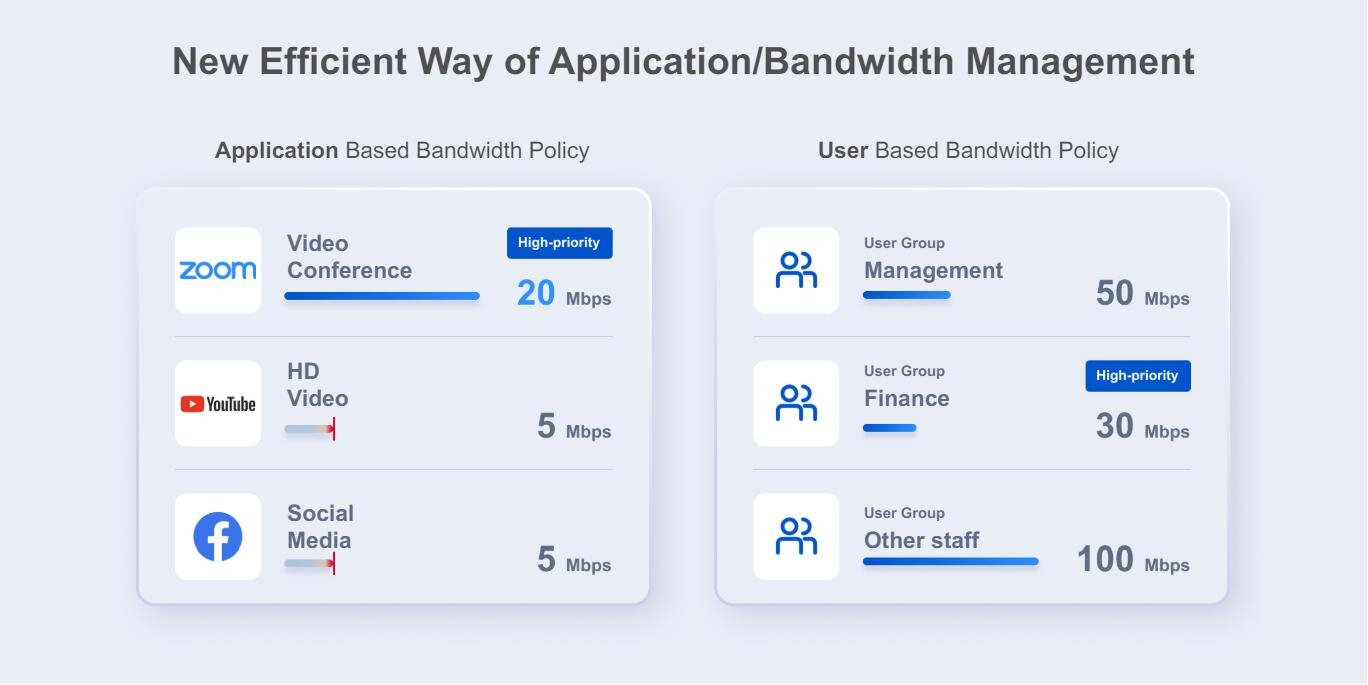Select the Application Based Bandwidth Policy heading
The width and height of the screenshot is (1368, 685).
(x=402, y=151)
